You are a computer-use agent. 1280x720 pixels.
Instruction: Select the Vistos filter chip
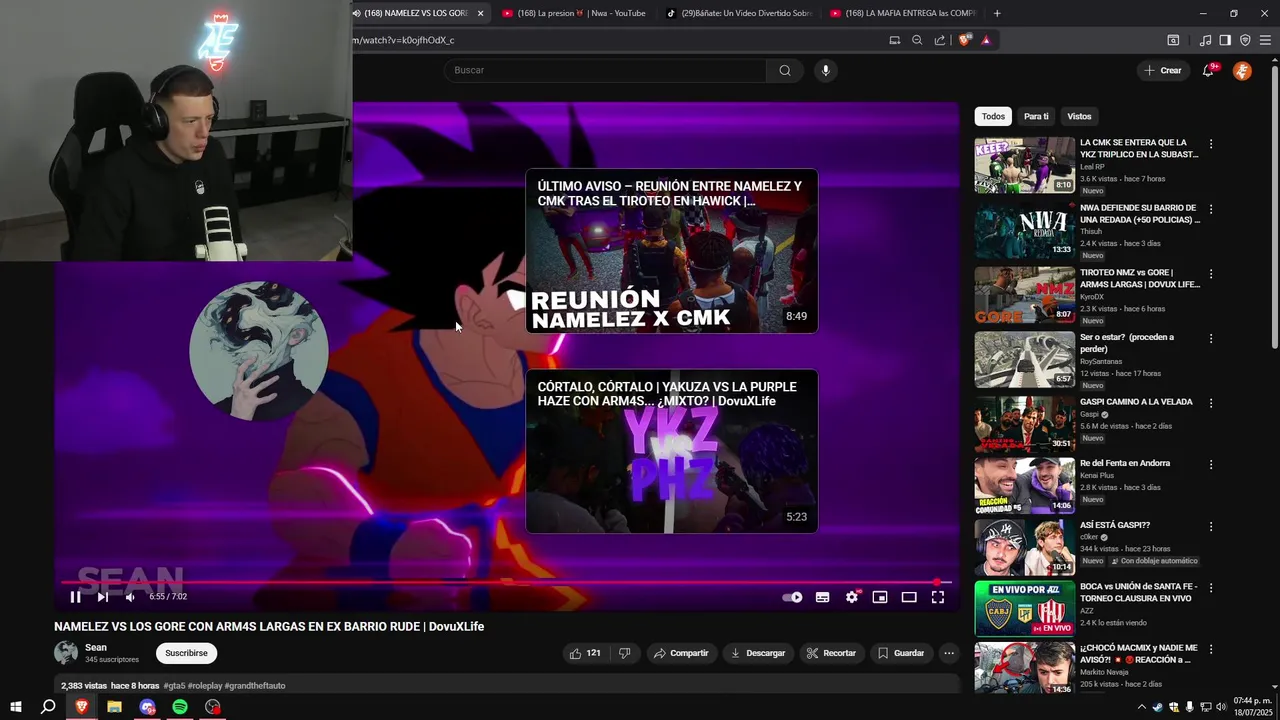point(1079,116)
